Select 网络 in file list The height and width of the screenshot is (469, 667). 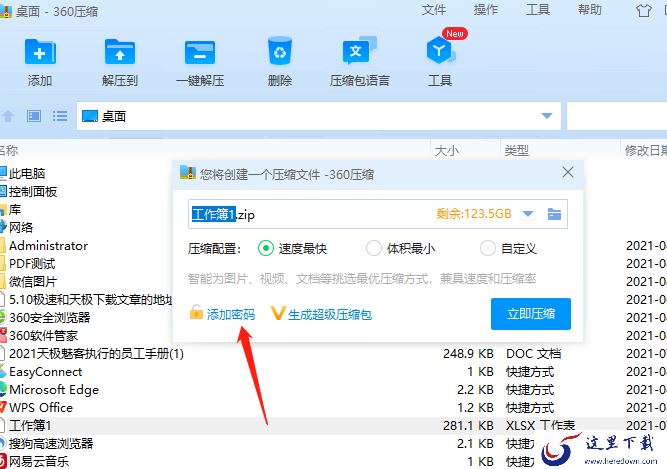click(x=21, y=227)
